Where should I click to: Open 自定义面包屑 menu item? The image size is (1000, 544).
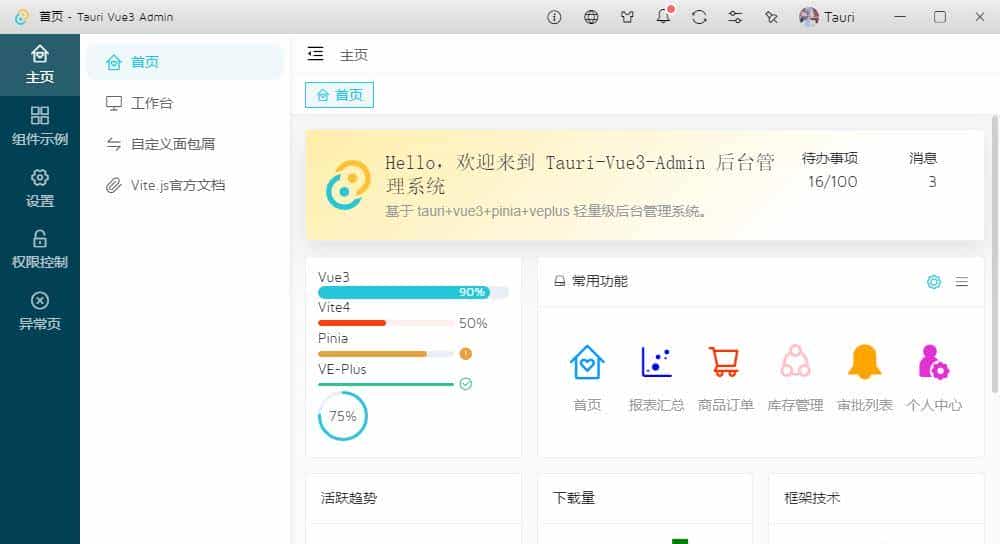(x=185, y=144)
